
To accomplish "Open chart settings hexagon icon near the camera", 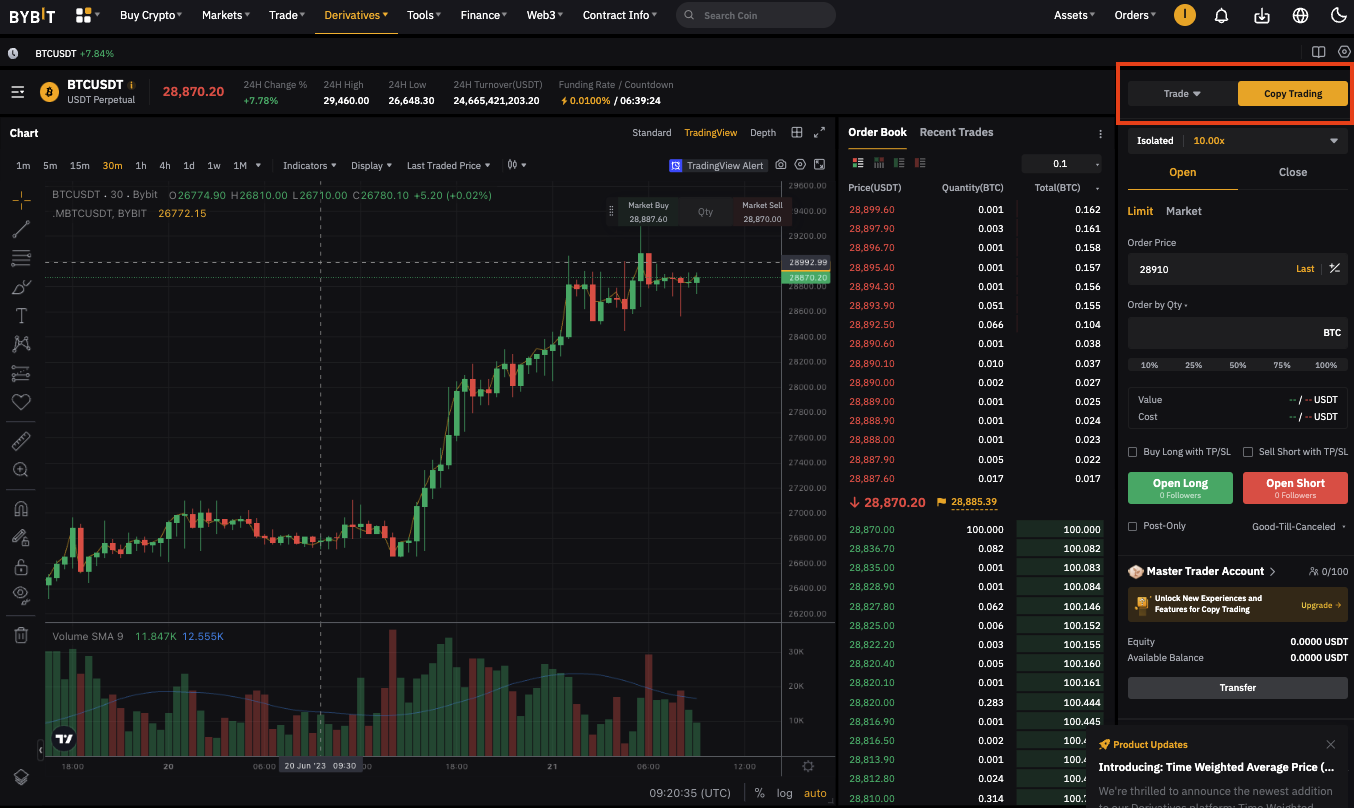I will click(801, 165).
